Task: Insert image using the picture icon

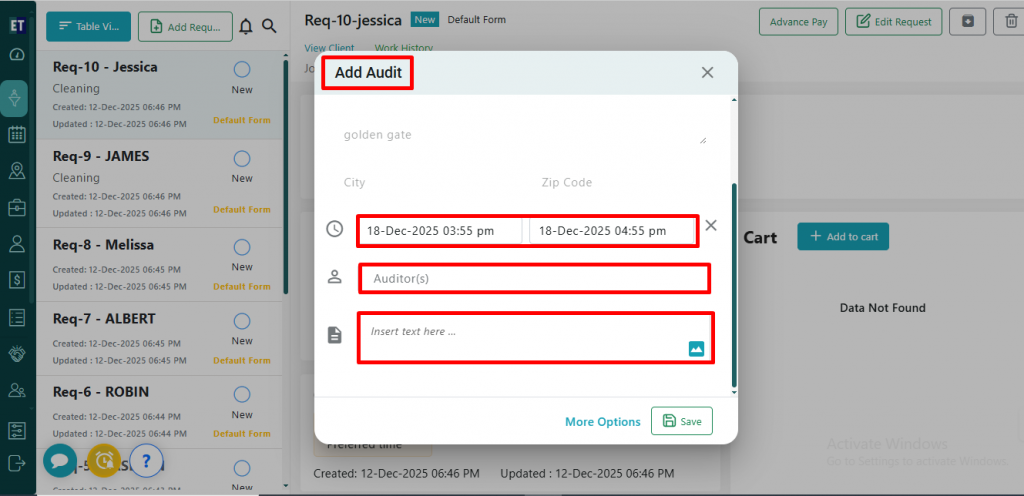Action: pyautogui.click(x=696, y=349)
